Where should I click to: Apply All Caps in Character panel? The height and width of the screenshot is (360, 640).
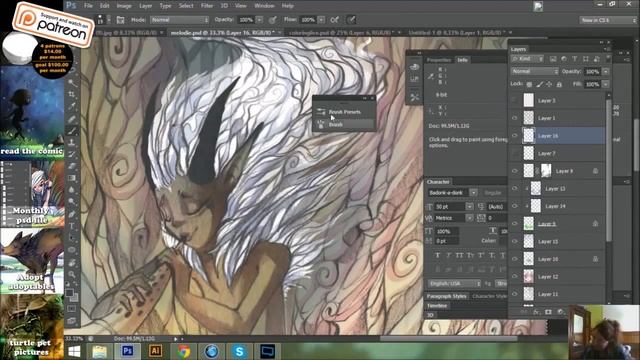coord(460,256)
